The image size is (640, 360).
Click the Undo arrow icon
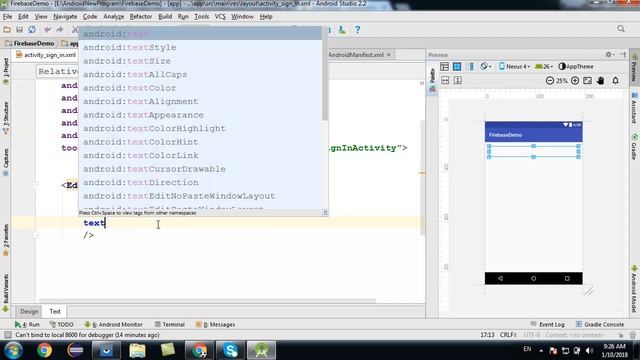point(47,29)
